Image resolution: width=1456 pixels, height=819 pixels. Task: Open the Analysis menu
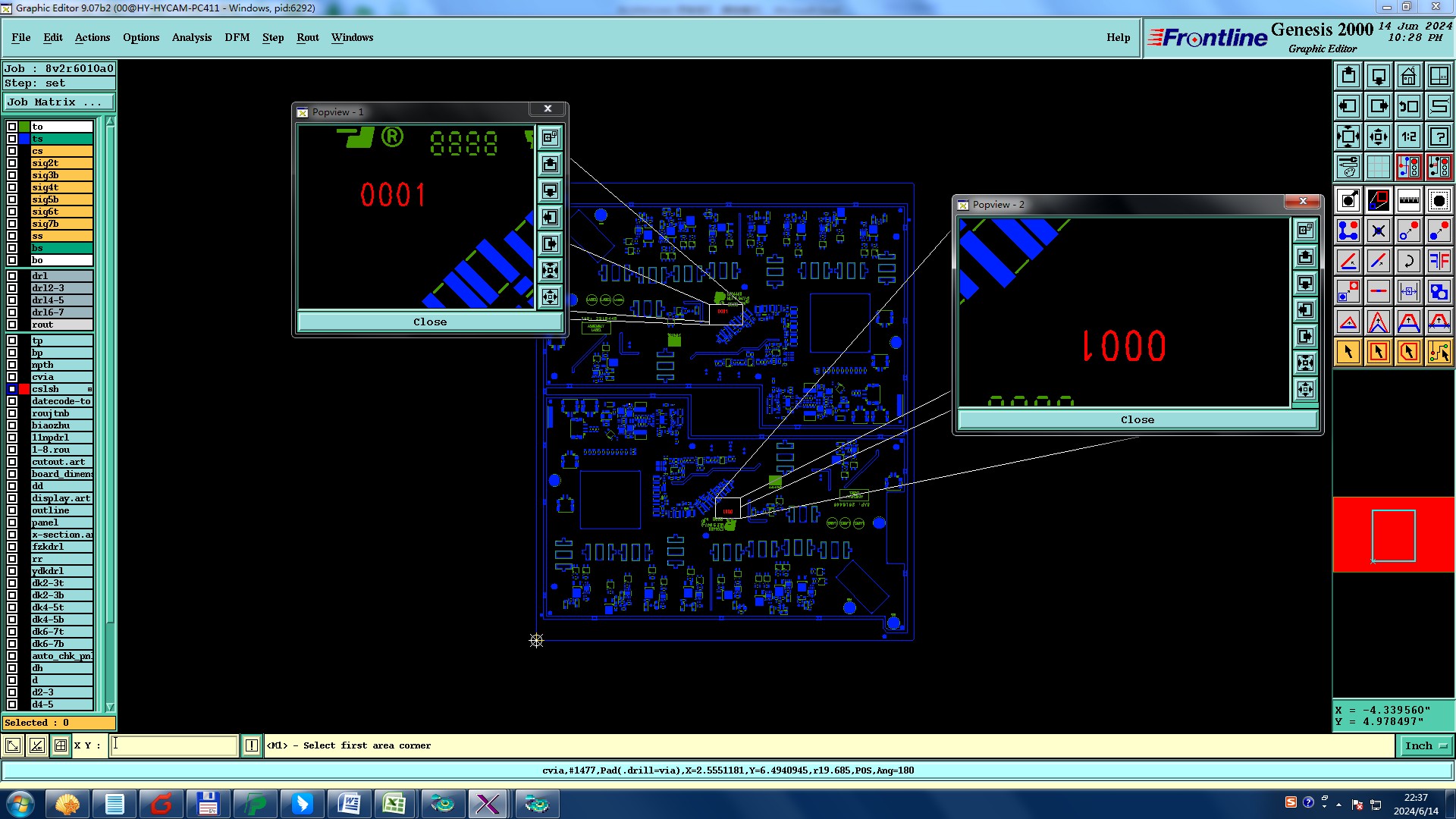(192, 37)
